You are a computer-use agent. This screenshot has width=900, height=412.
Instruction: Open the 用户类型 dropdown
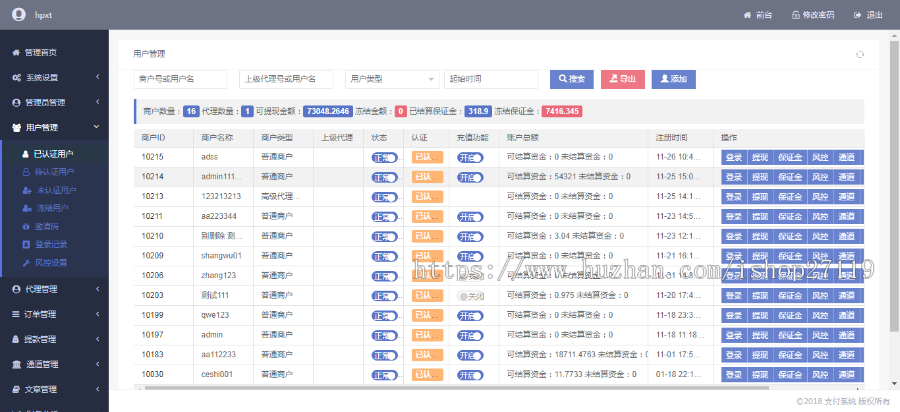pyautogui.click(x=392, y=79)
